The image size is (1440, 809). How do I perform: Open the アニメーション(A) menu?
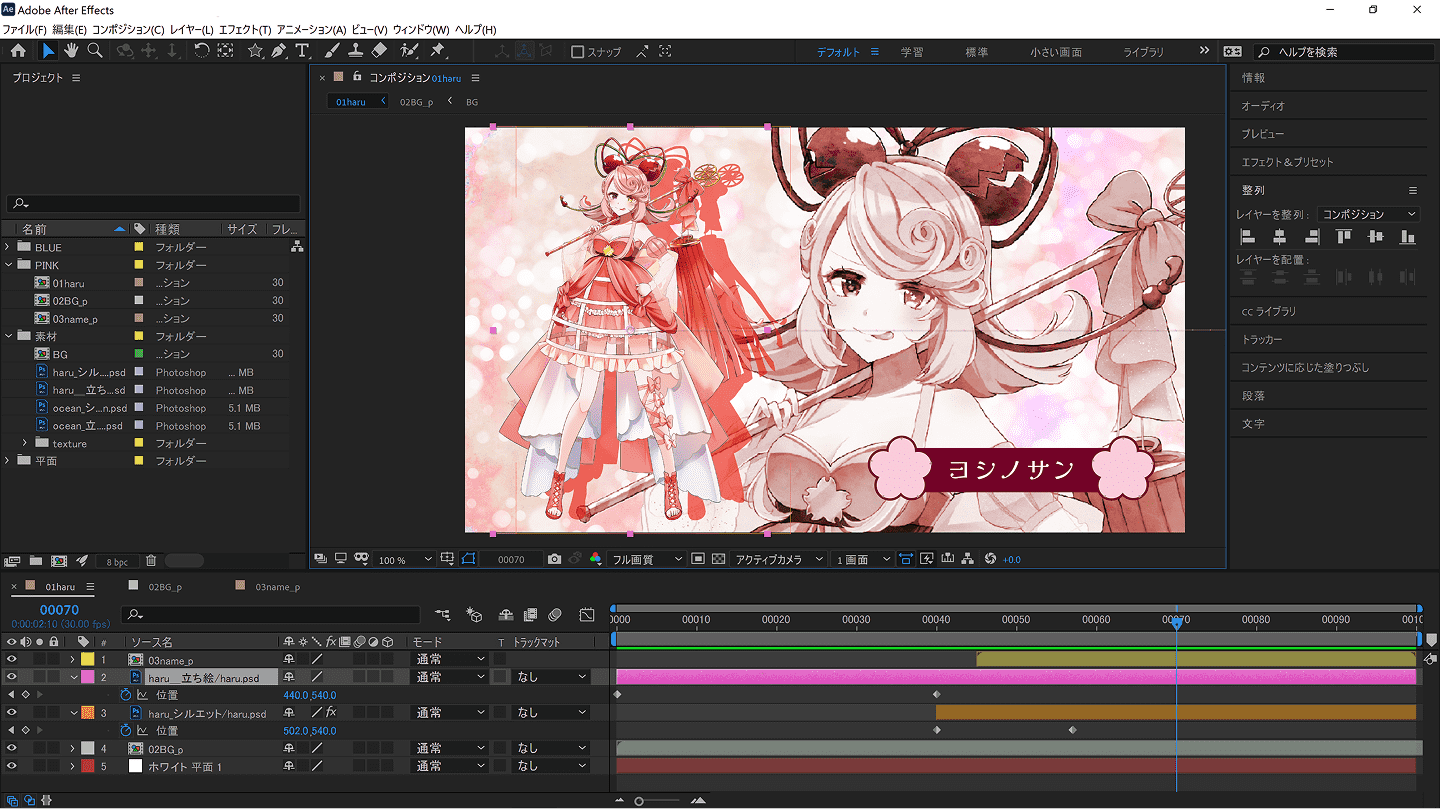coord(311,30)
